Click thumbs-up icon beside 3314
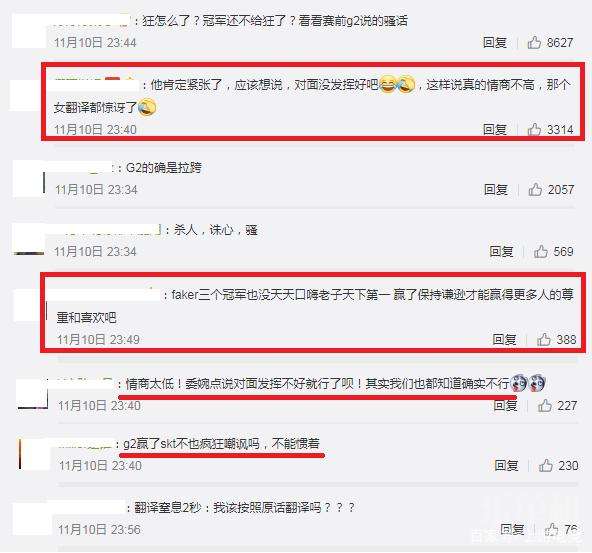The height and width of the screenshot is (553, 592). [x=534, y=129]
